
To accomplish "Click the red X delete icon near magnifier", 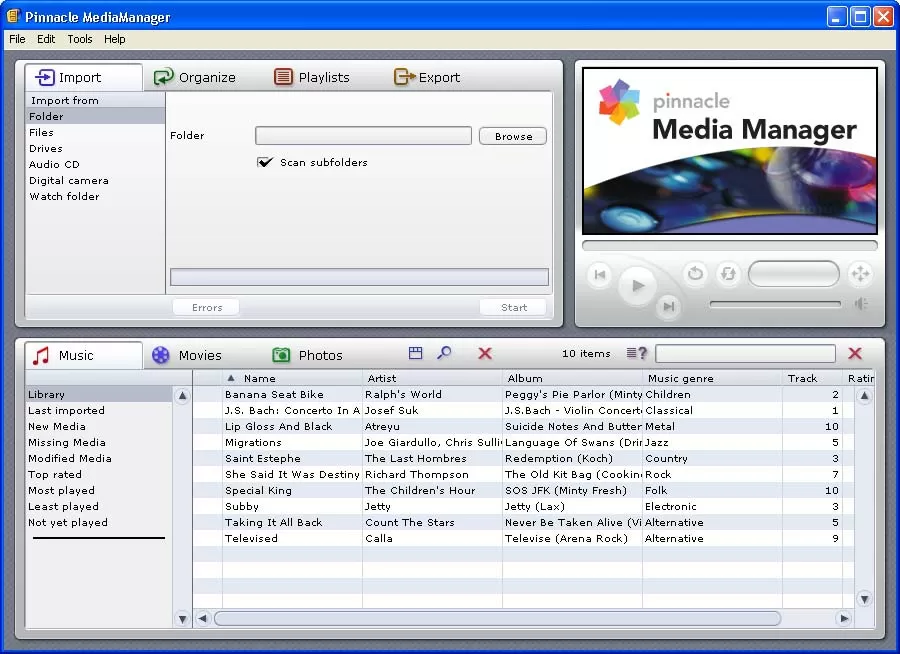I will point(485,353).
